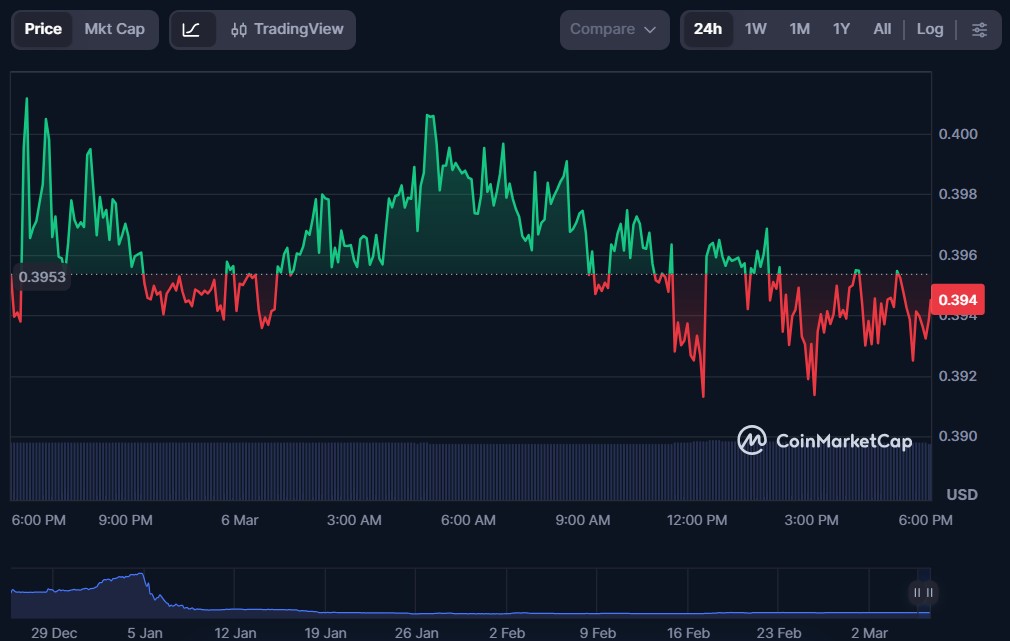Switch to the Mkt Cap tab
This screenshot has width=1010, height=641.
[x=114, y=29]
